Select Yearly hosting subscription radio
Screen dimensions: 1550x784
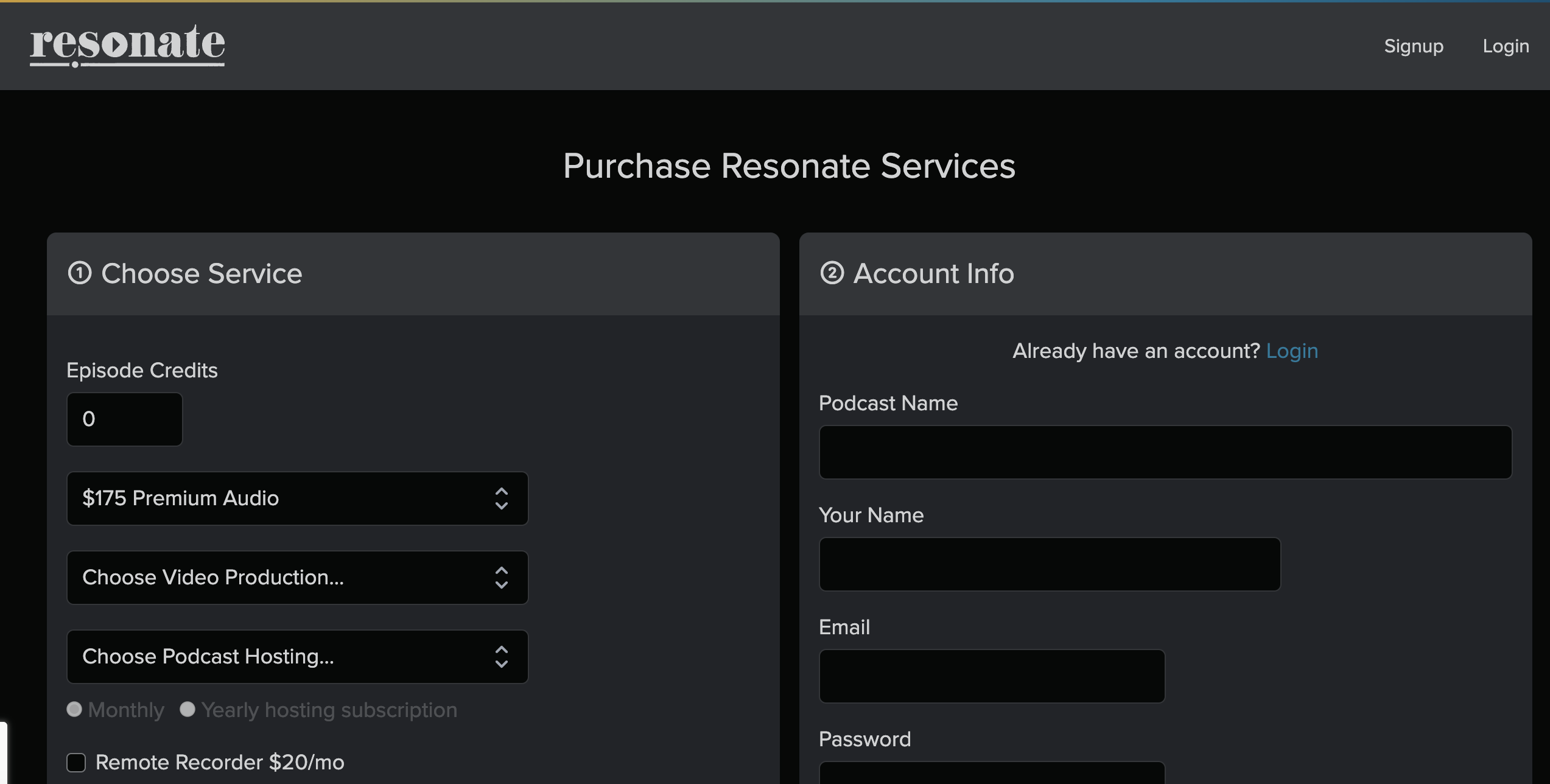point(188,709)
